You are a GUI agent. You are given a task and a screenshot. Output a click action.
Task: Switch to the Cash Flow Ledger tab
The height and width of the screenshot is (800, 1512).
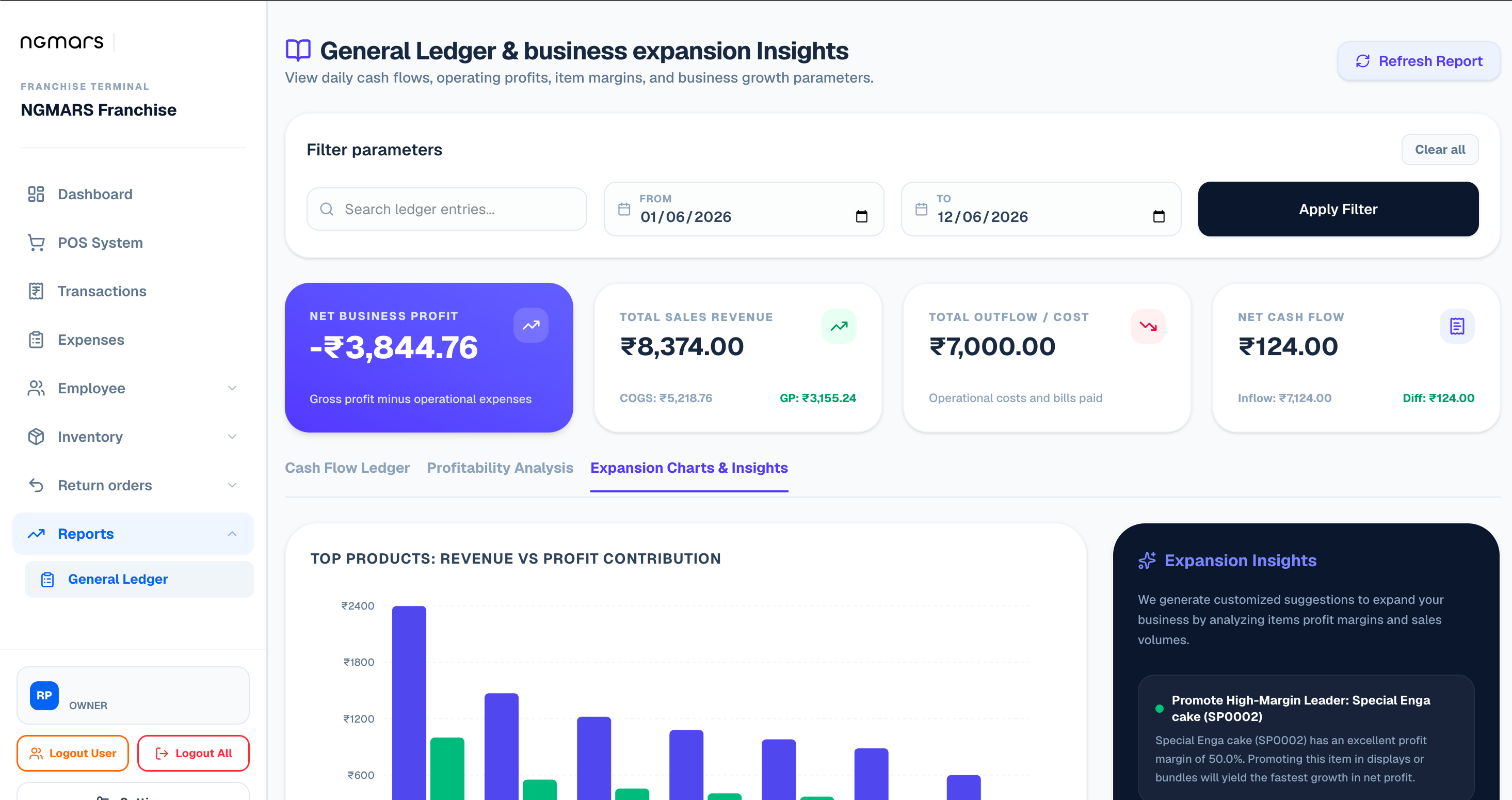pos(347,468)
